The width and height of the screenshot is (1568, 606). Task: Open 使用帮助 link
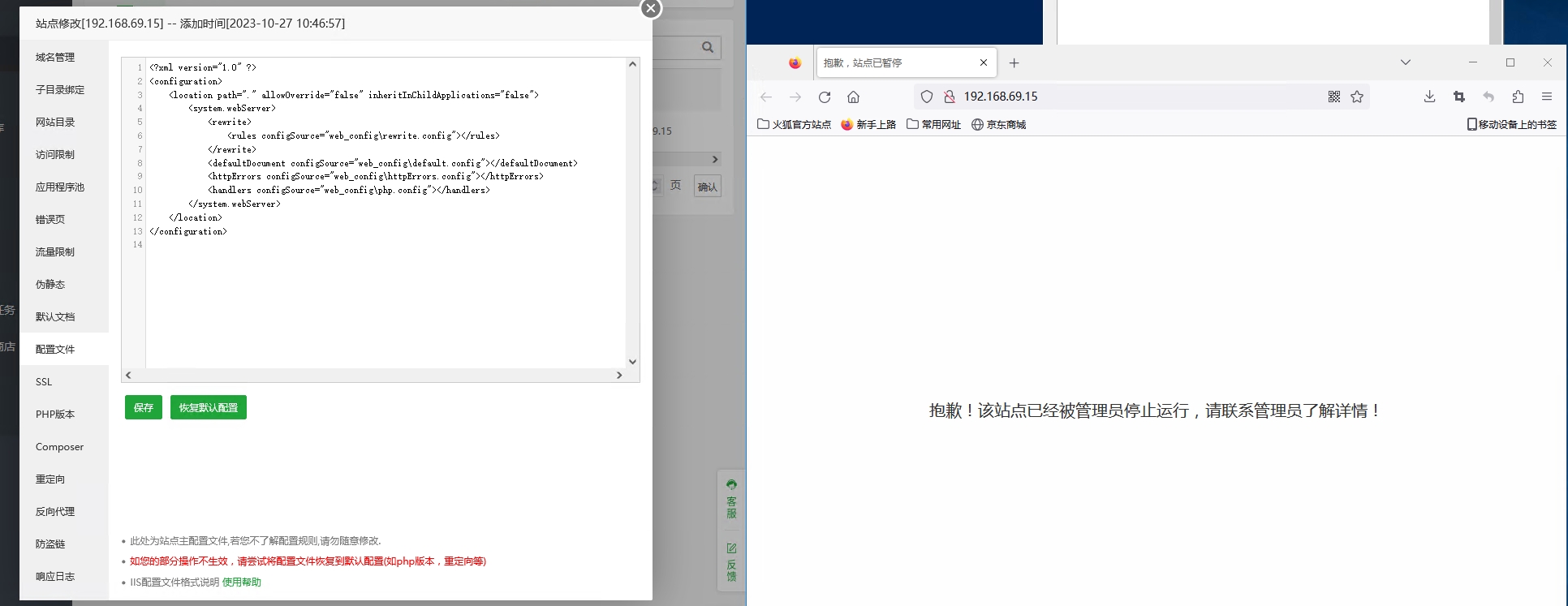242,582
